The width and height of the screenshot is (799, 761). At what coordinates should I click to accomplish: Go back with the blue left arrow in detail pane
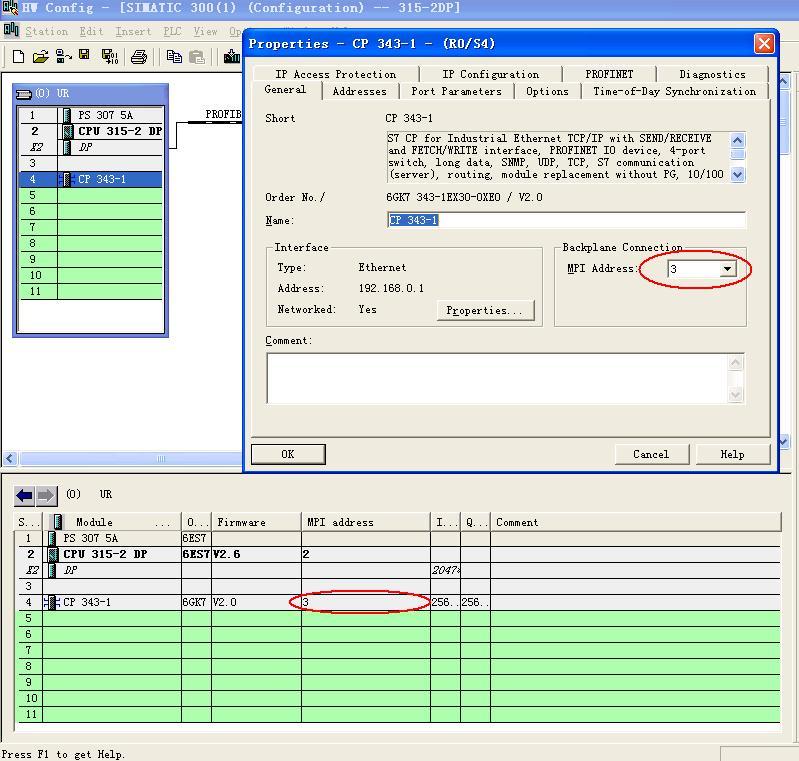click(24, 495)
